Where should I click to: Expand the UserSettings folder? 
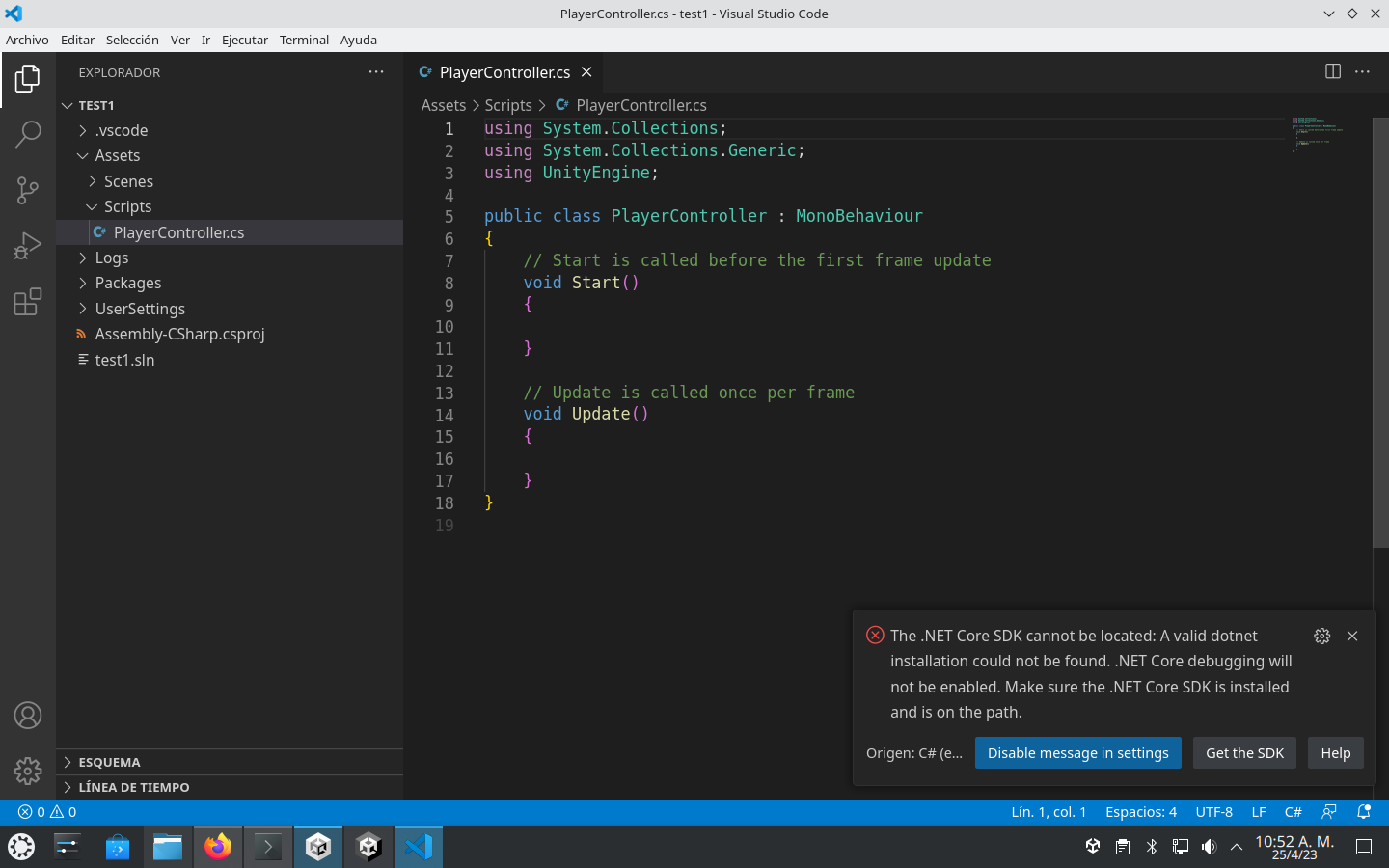point(230,309)
